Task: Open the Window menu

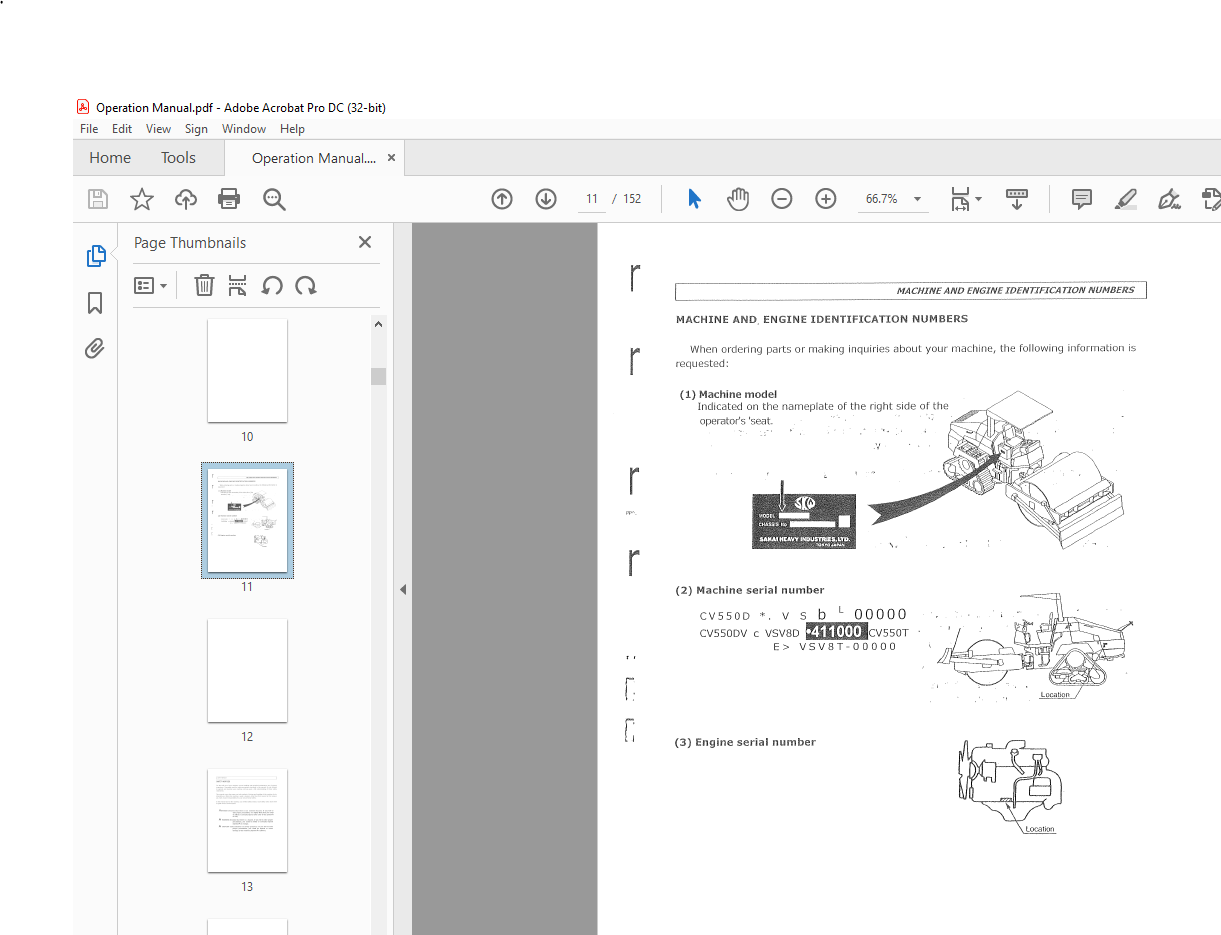Action: point(244,129)
